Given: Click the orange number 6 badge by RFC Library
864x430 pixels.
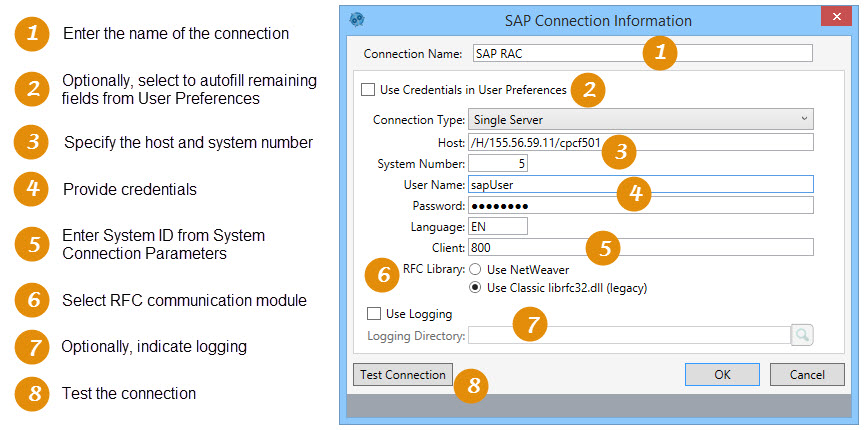Looking at the screenshot, I should pos(382,275).
